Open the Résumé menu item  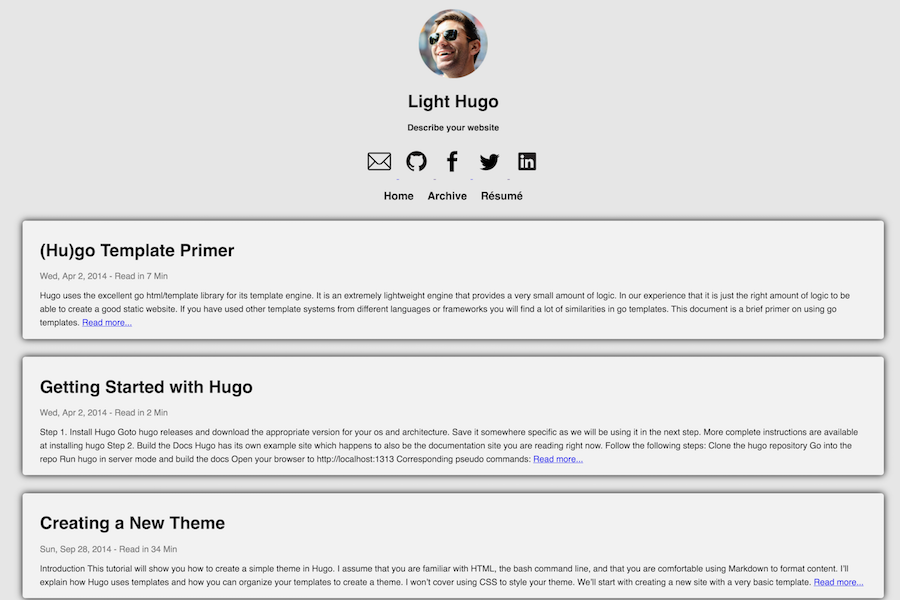(x=502, y=196)
